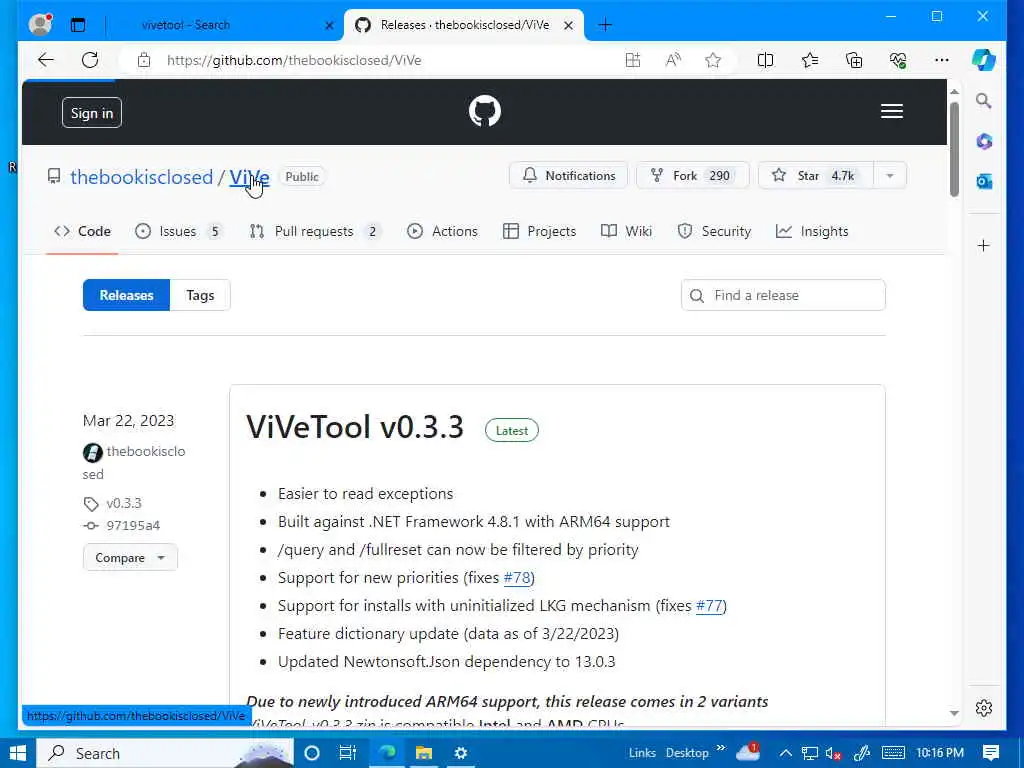
Task: Open the ViVe repository name link
Action: coord(249,177)
